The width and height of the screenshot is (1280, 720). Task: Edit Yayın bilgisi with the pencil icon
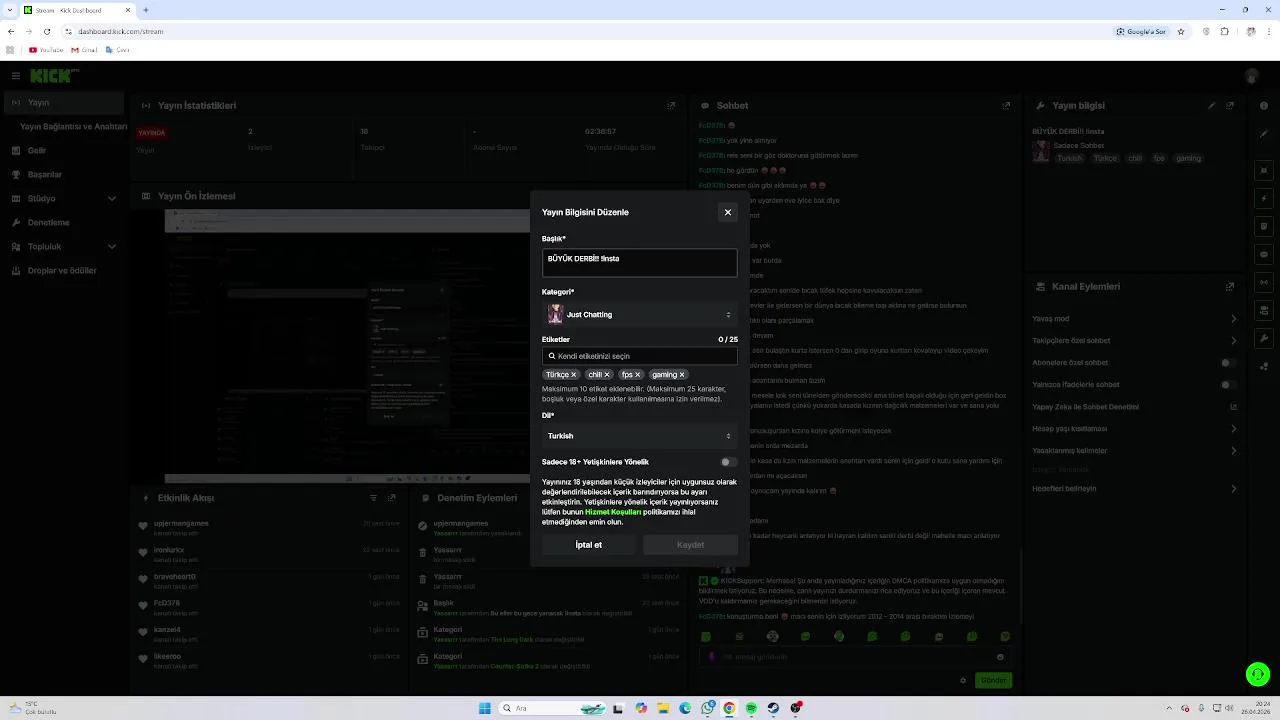coord(1212,105)
